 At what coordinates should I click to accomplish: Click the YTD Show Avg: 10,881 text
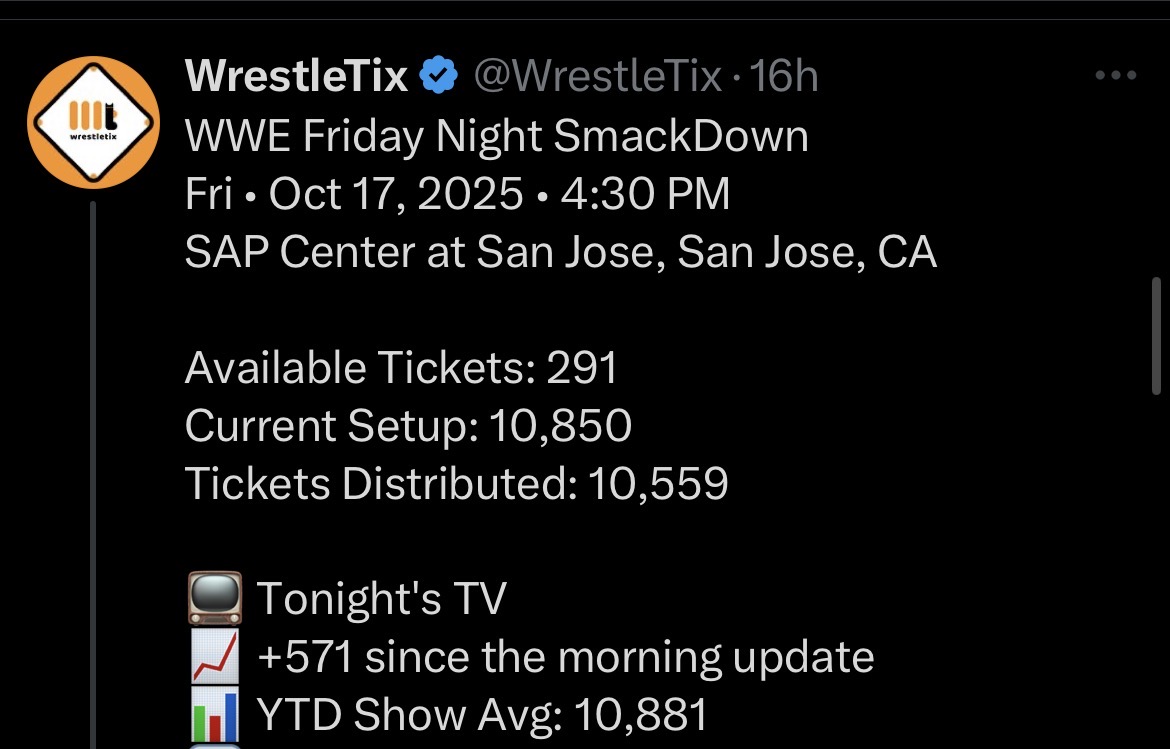(x=482, y=714)
